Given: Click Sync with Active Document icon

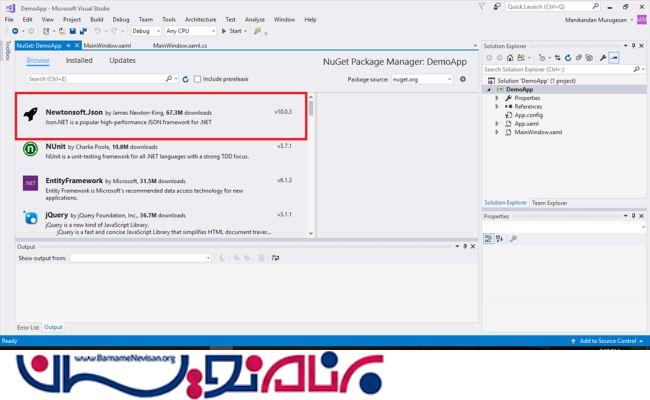Looking at the screenshot, I should click(x=557, y=58).
